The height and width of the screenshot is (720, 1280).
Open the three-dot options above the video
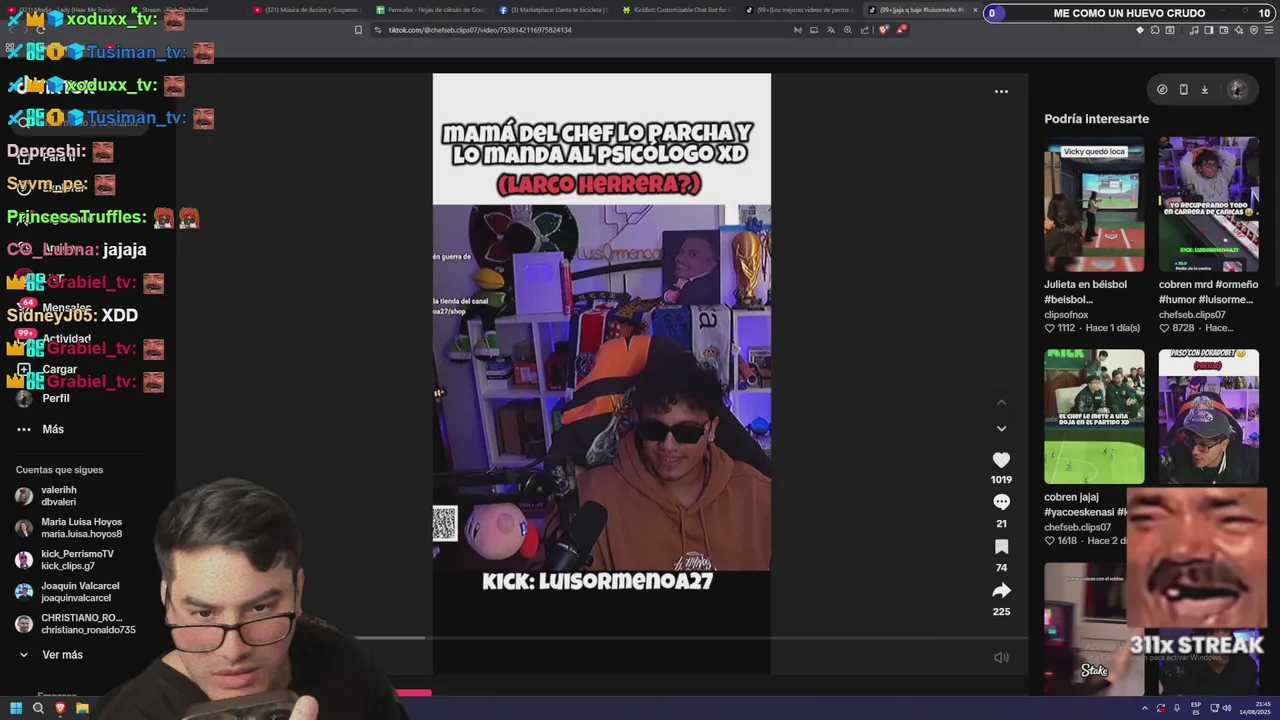[1001, 91]
